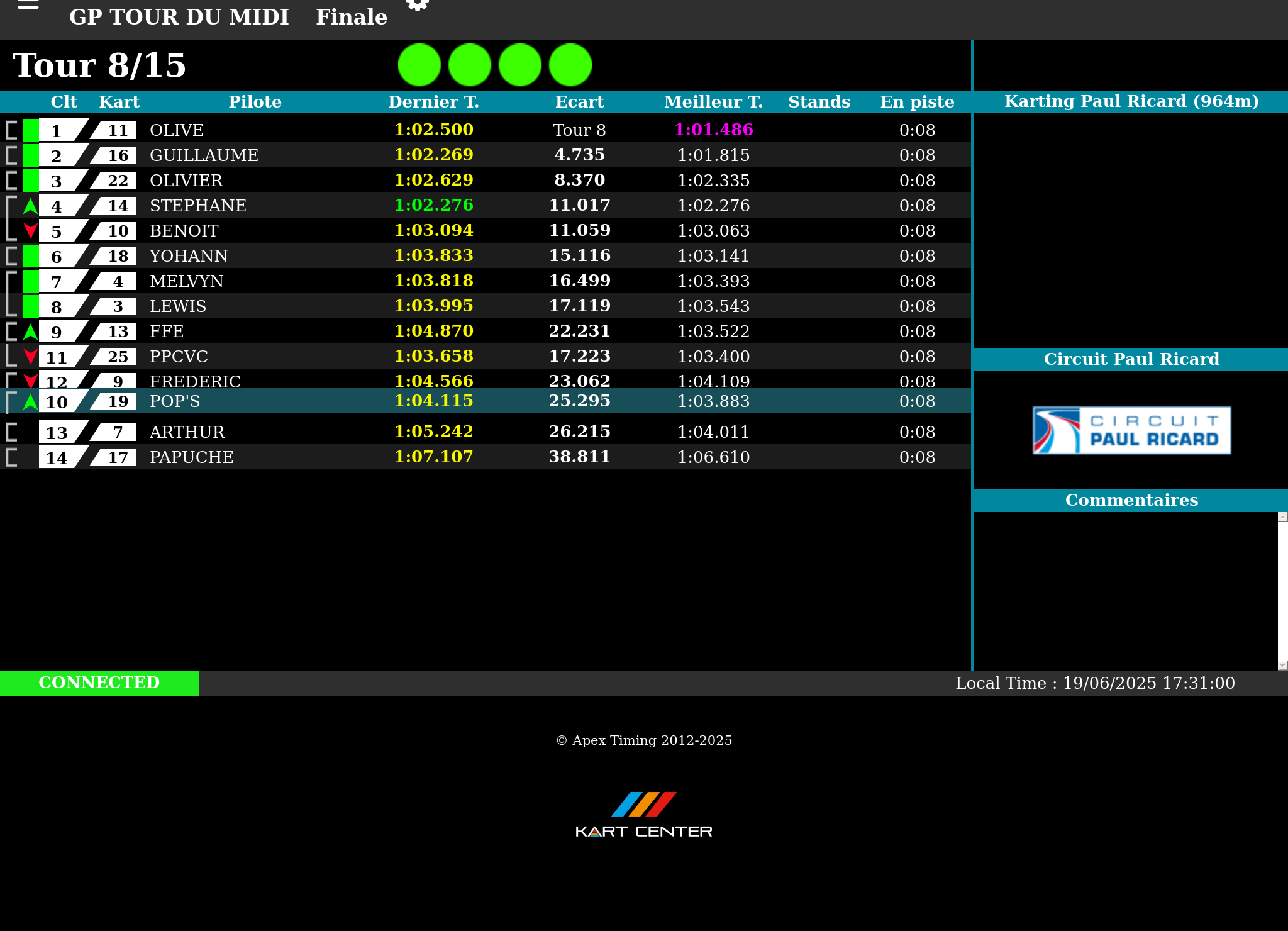Click the CONNECTED status indicator

99,683
